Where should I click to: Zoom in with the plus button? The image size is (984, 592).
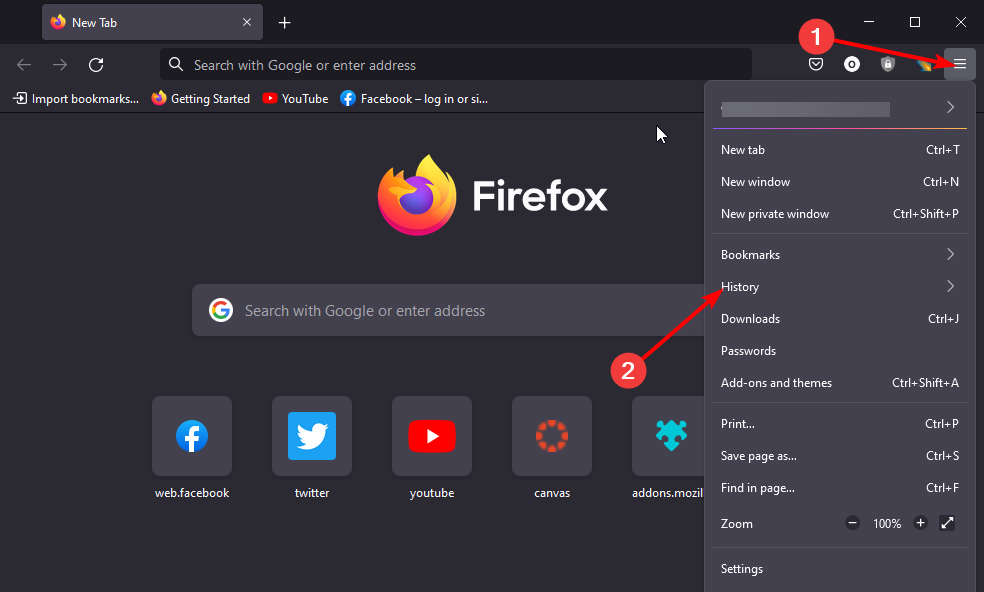point(920,523)
